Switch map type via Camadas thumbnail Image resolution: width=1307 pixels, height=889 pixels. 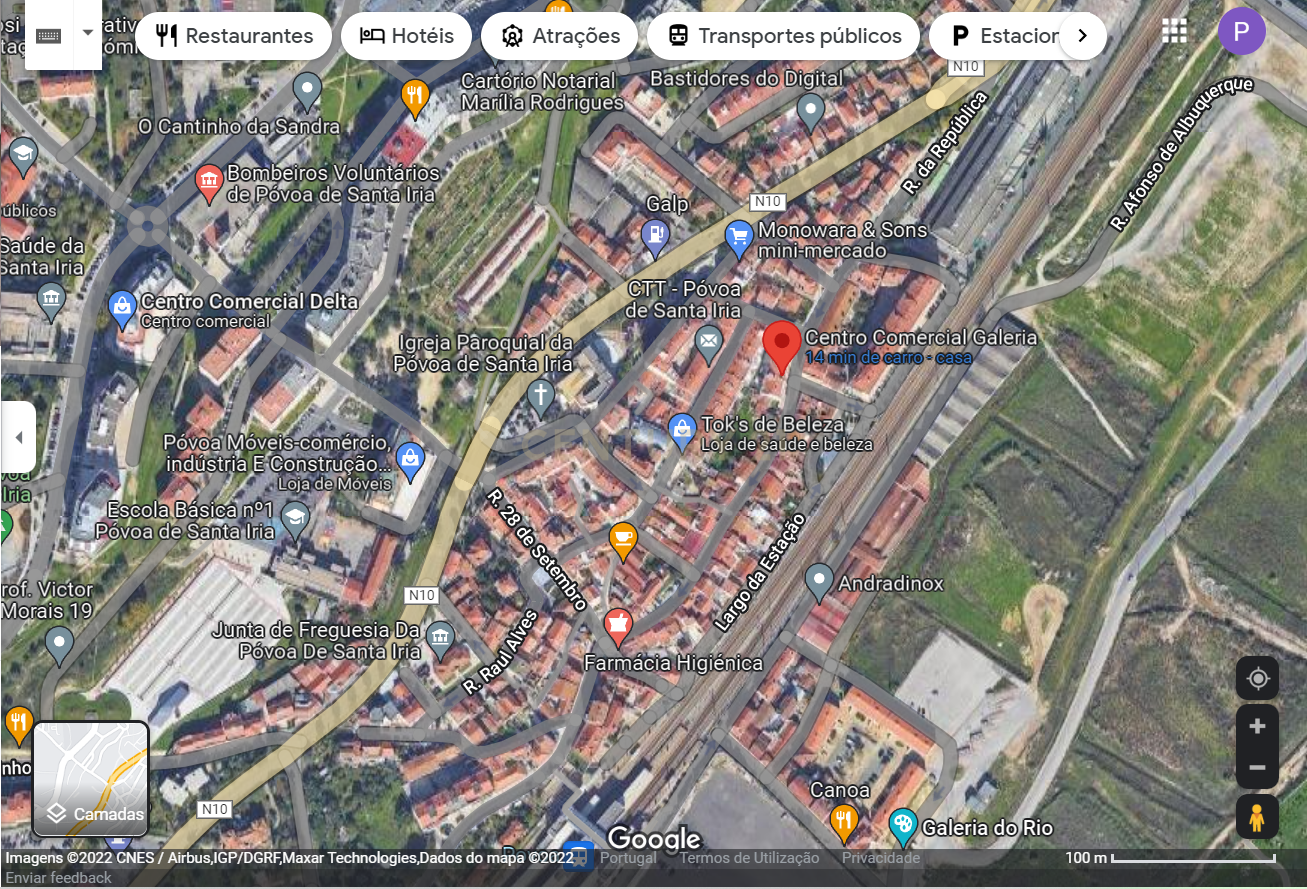91,779
